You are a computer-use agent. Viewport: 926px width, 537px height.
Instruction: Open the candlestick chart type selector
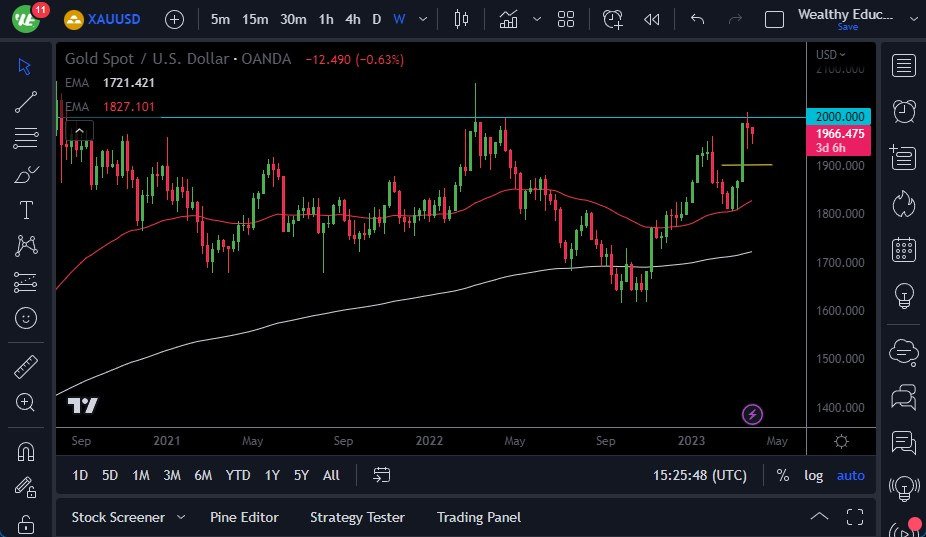pyautogui.click(x=461, y=19)
